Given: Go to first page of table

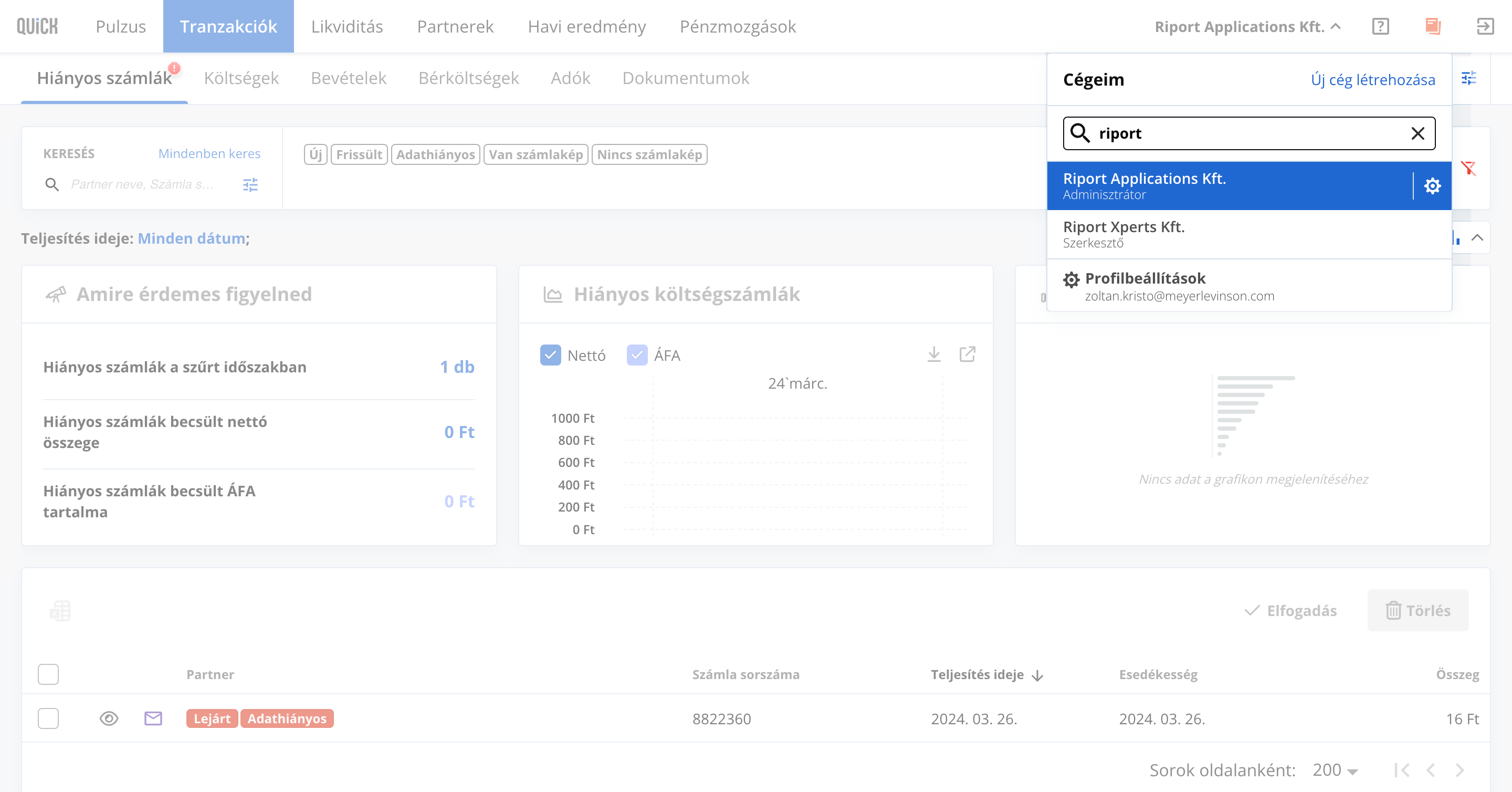Looking at the screenshot, I should 1402,770.
